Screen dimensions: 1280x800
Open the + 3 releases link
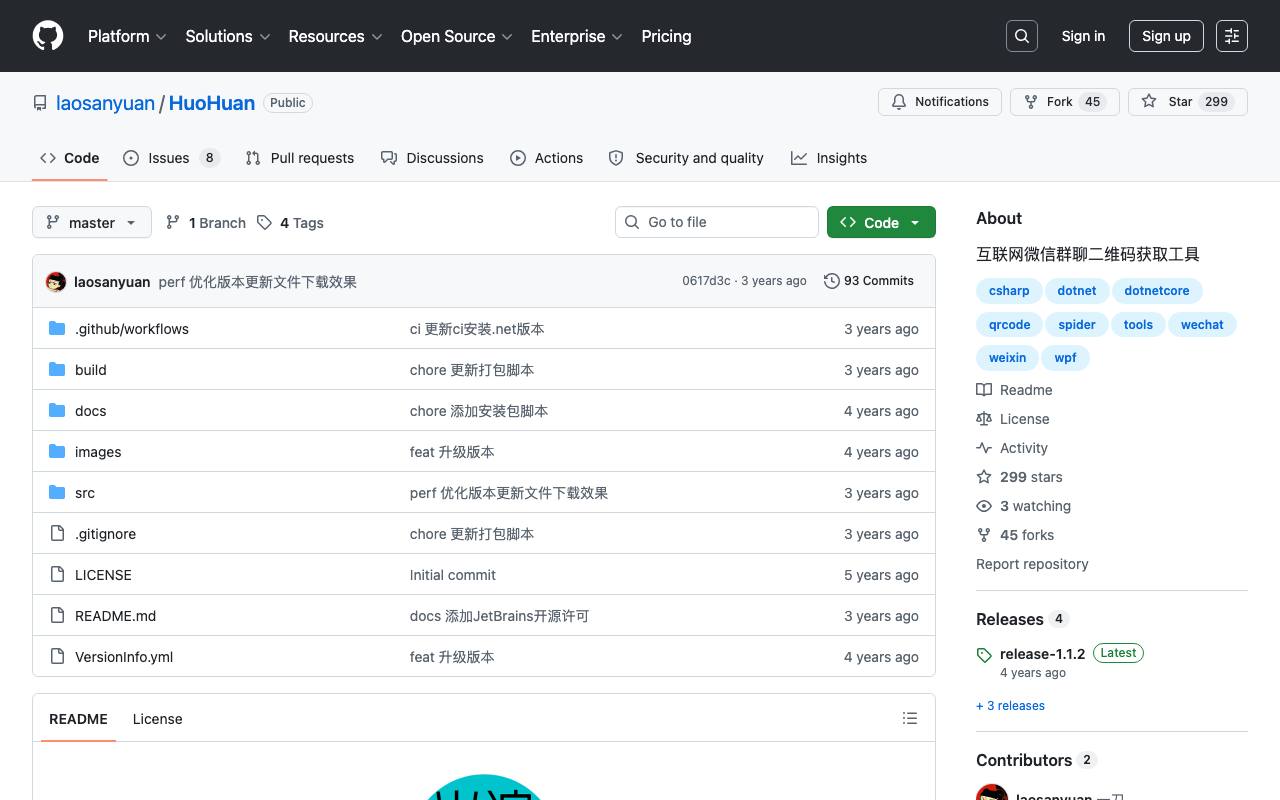point(1010,706)
